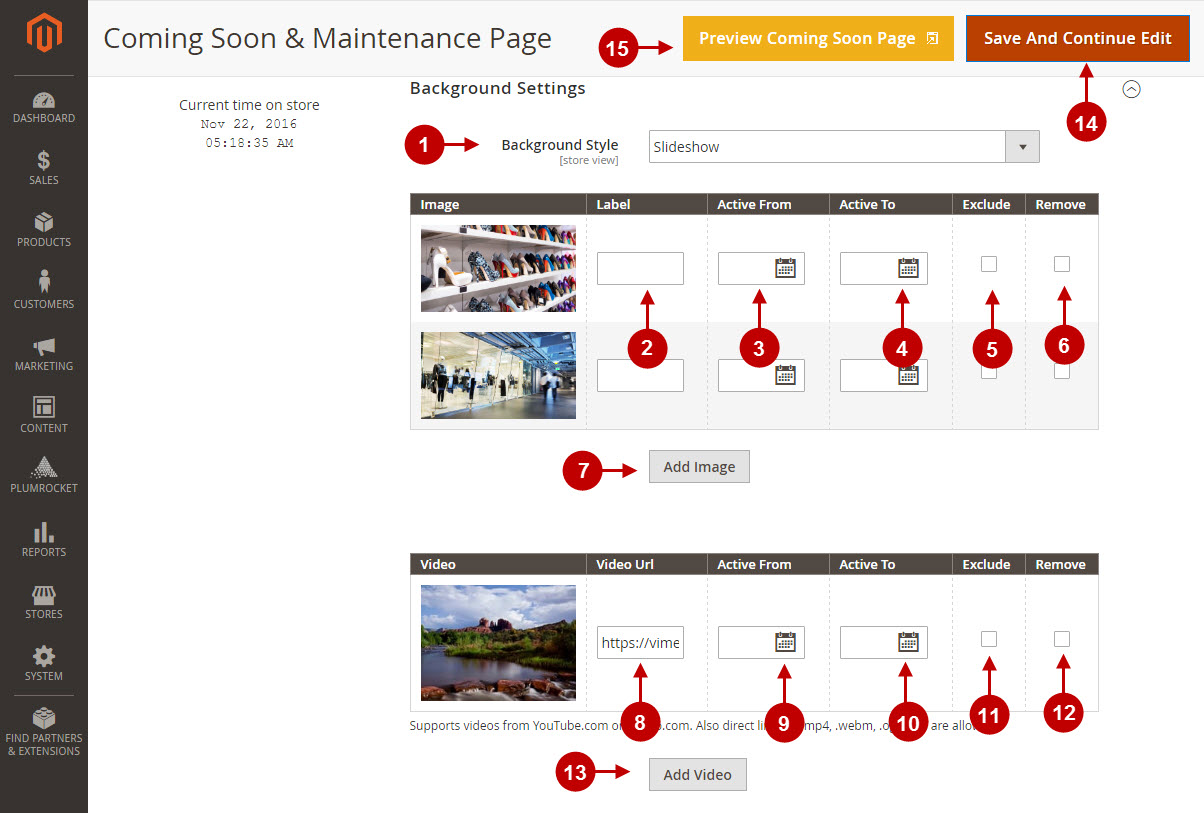The height and width of the screenshot is (813, 1204).
Task: Click the 'Nov 22, 2016' date text
Action: click(249, 124)
